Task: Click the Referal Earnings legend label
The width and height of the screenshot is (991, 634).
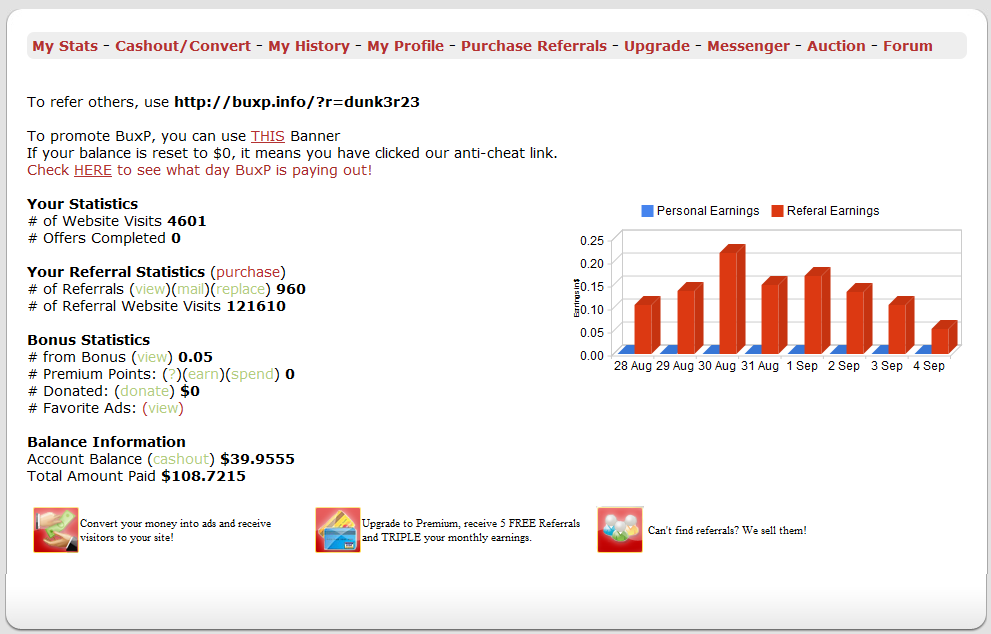Action: (833, 211)
